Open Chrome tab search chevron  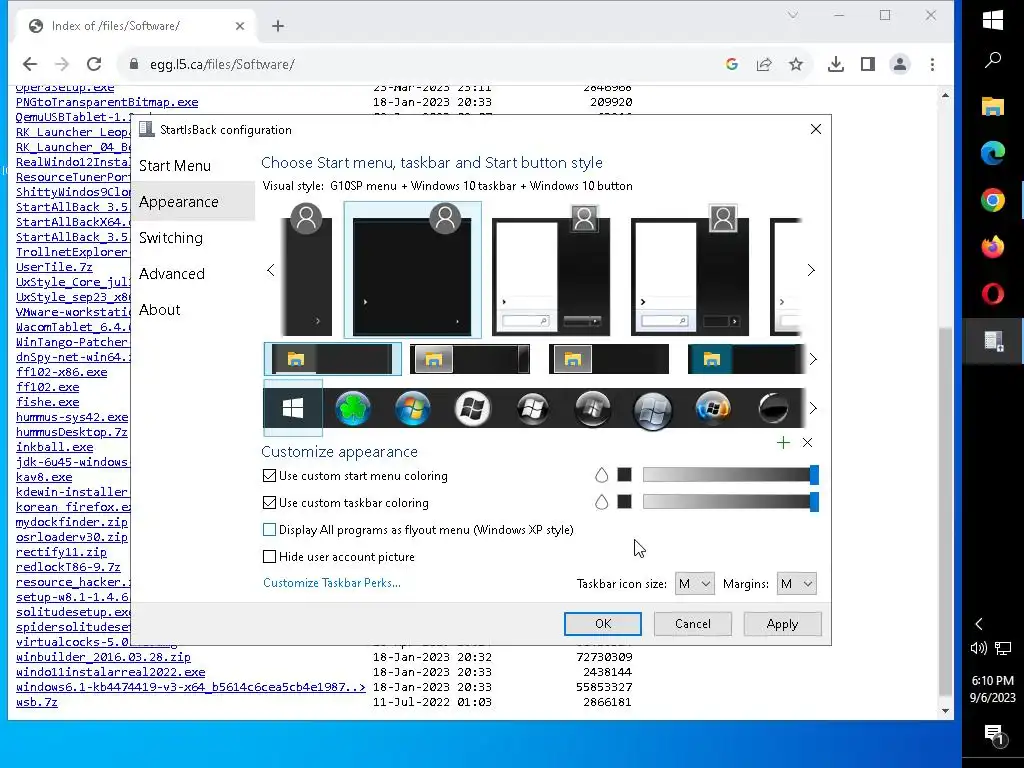pos(793,15)
